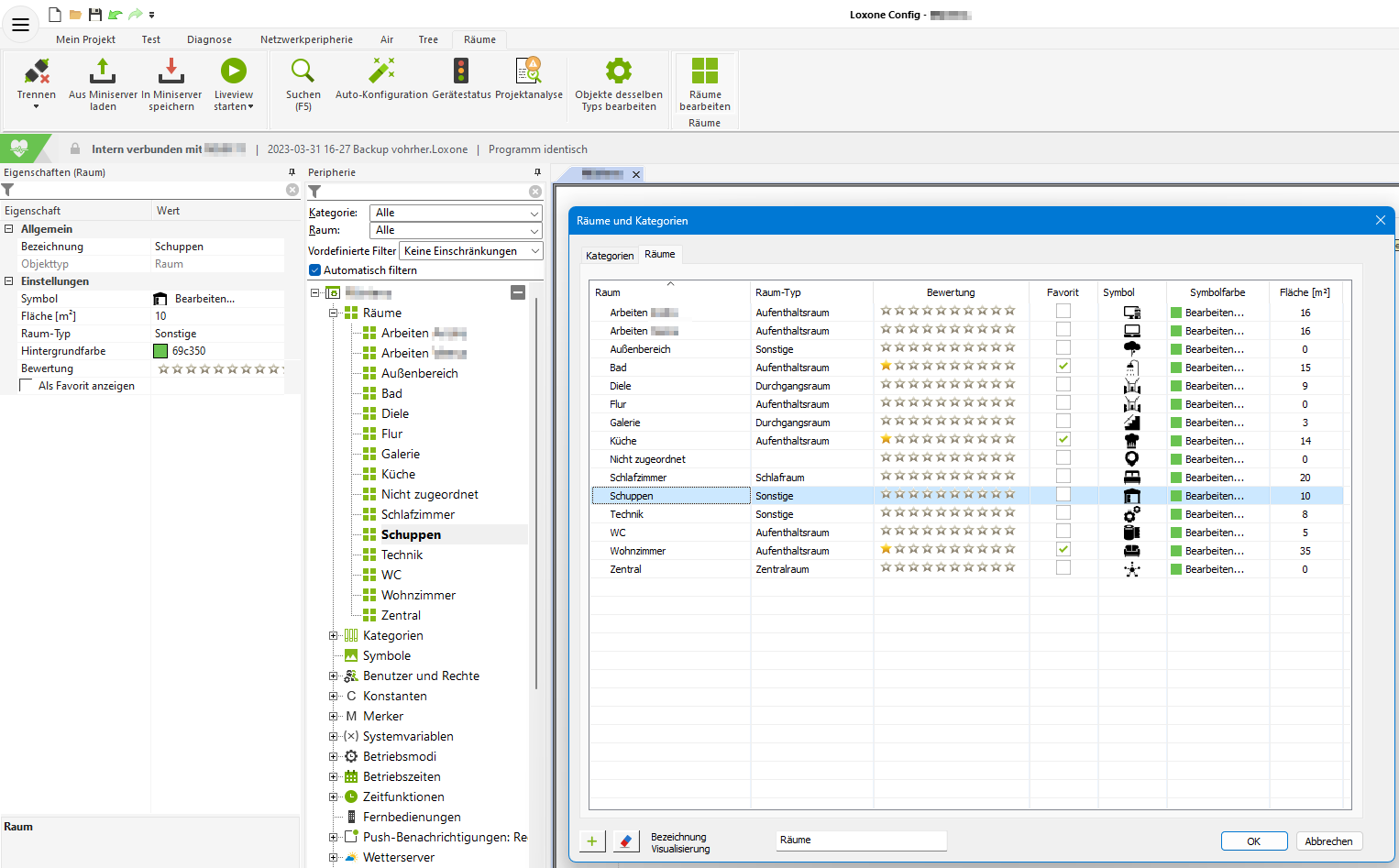This screenshot has width=1399, height=868.
Task: Click Bearbeiten color for Schuppen row
Action: [1214, 496]
